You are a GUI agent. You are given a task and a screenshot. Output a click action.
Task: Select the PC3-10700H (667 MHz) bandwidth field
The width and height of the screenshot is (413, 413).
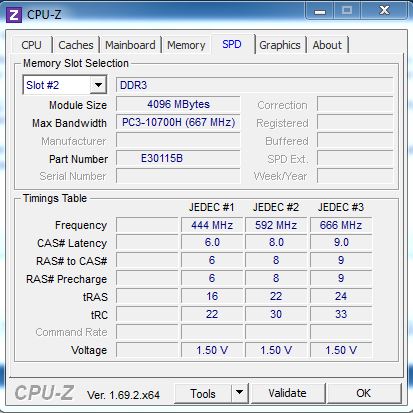click(x=178, y=122)
